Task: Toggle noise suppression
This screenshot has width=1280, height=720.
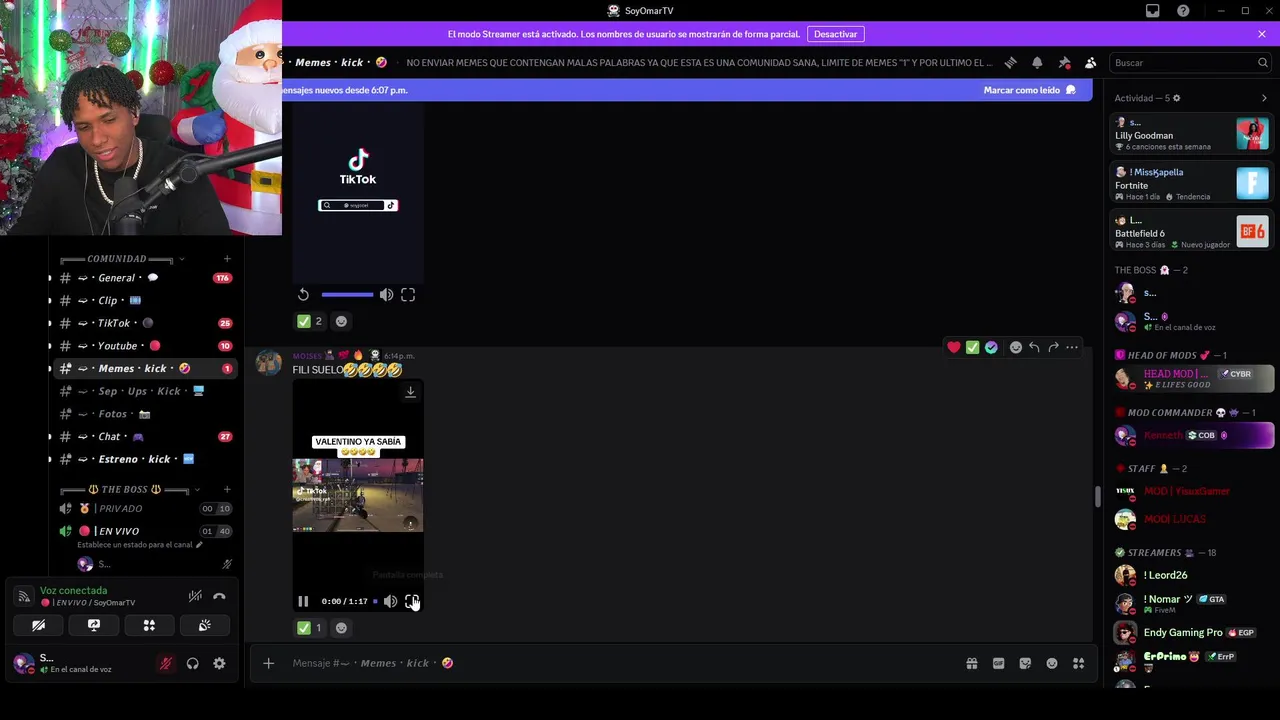Action: click(x=195, y=596)
